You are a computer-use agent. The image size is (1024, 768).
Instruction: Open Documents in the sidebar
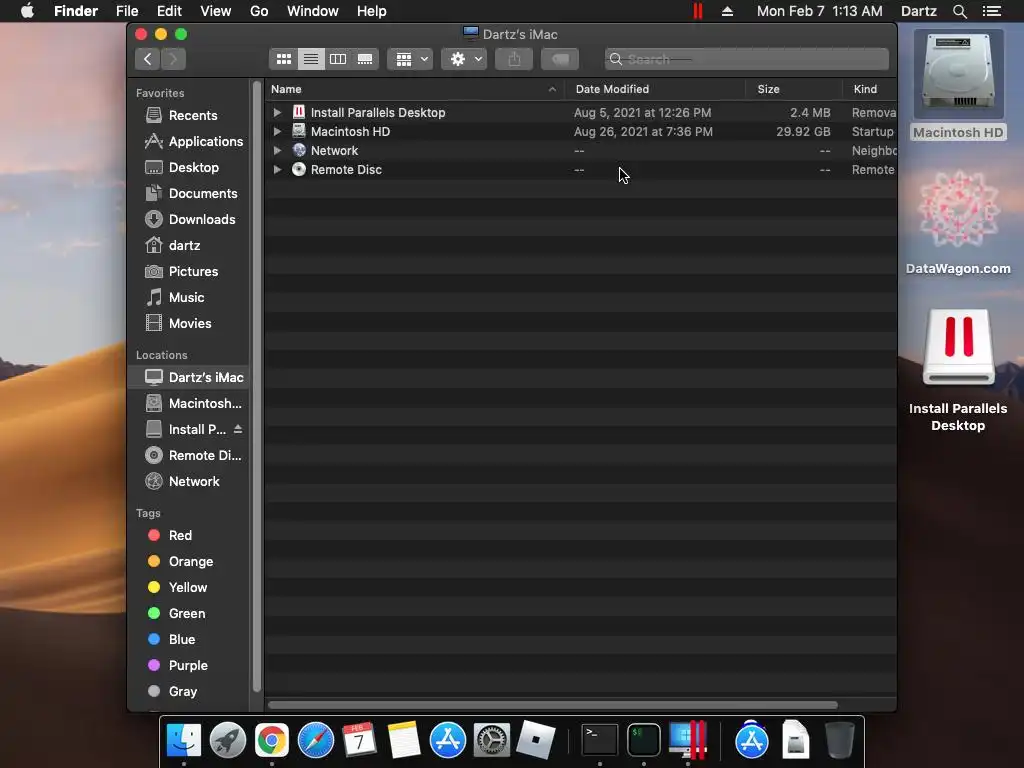[x=188, y=194]
